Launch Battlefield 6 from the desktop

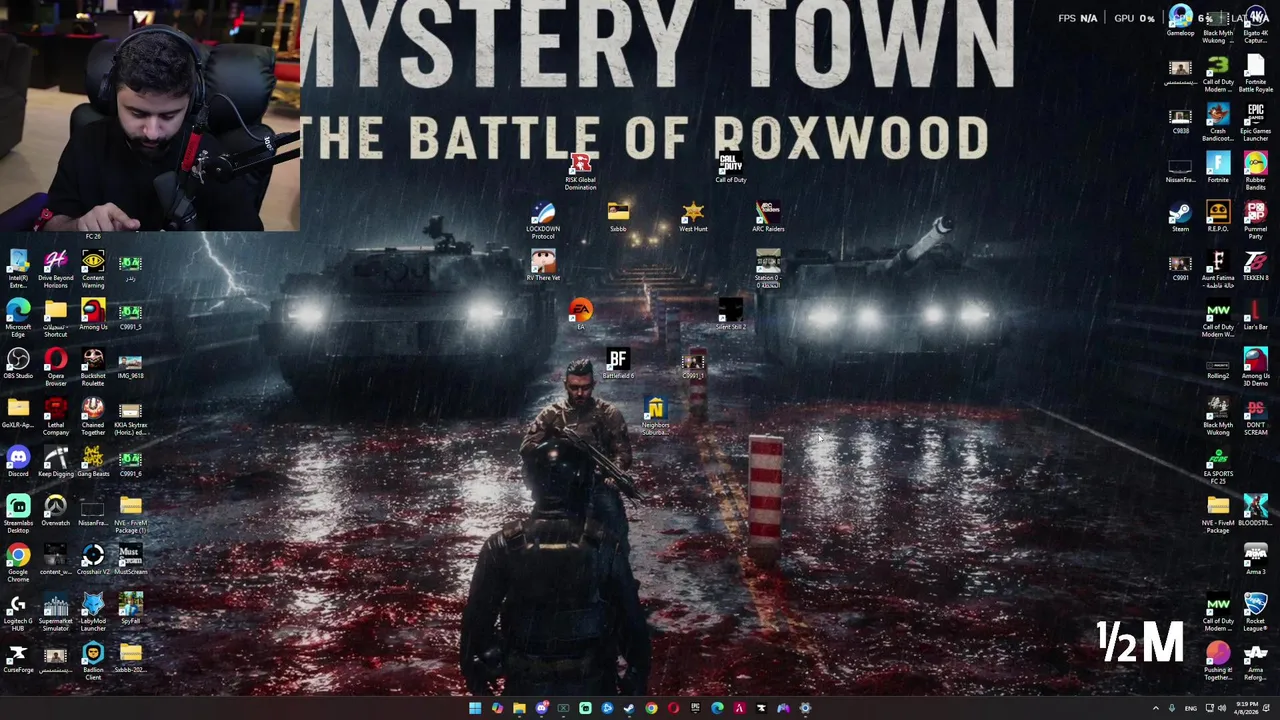click(618, 363)
